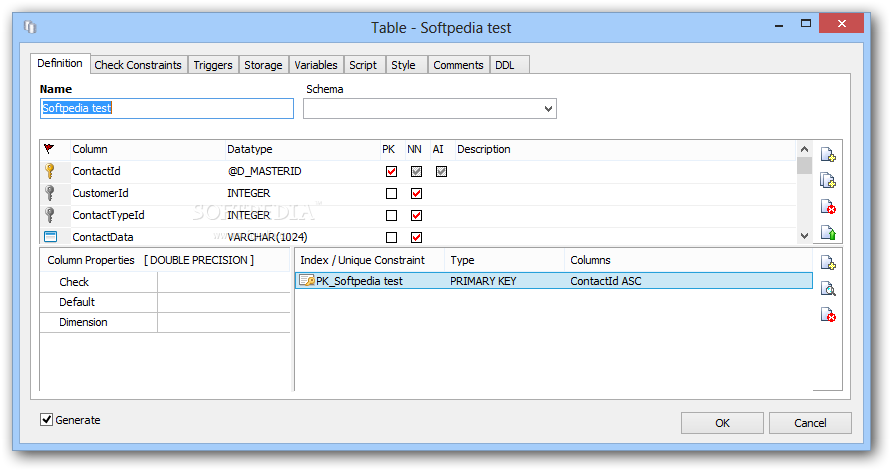Screen dimensions: 891x471
Task: Click the Type header in index list
Action: 462,260
